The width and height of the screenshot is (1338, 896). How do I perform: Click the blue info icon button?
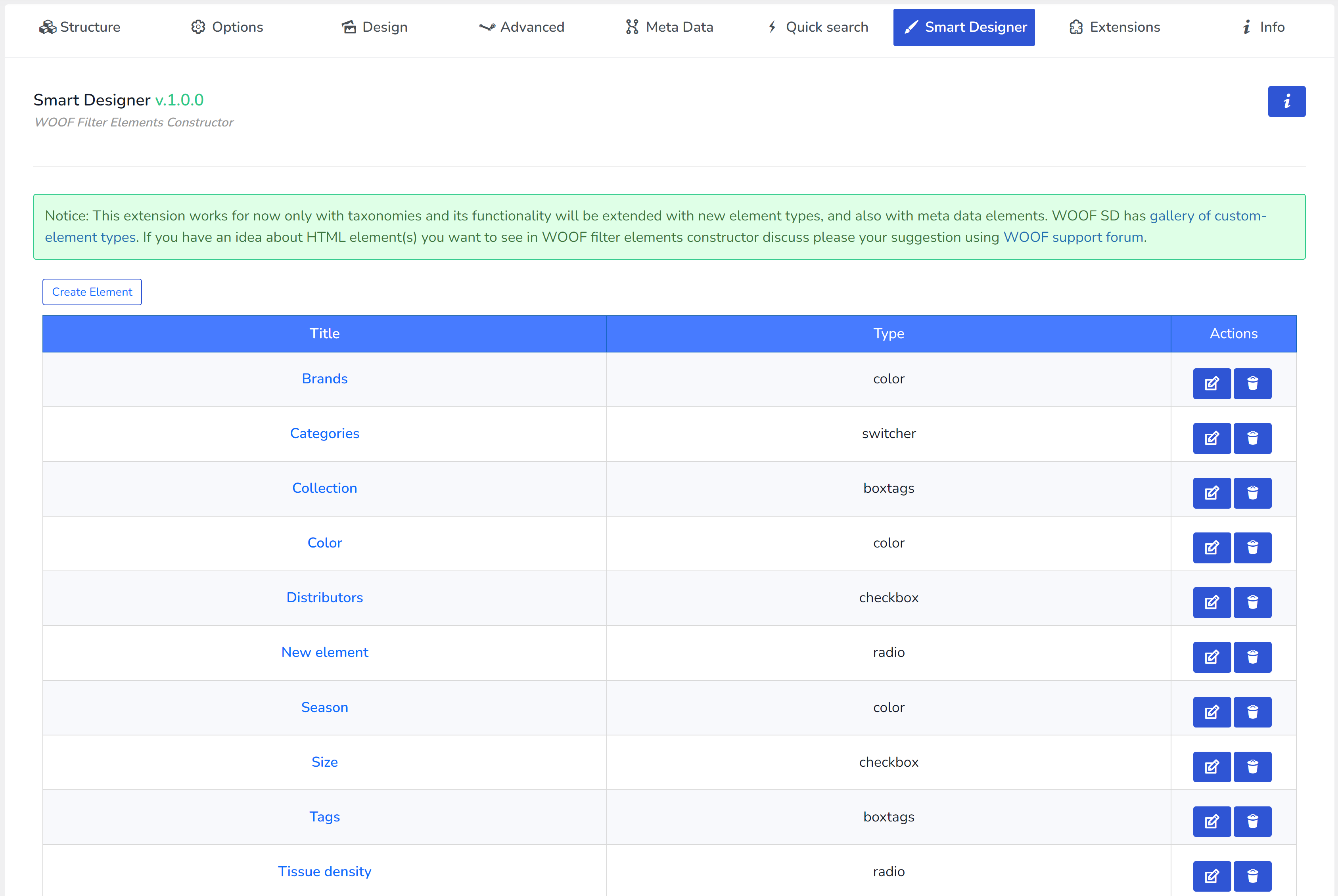1286,101
